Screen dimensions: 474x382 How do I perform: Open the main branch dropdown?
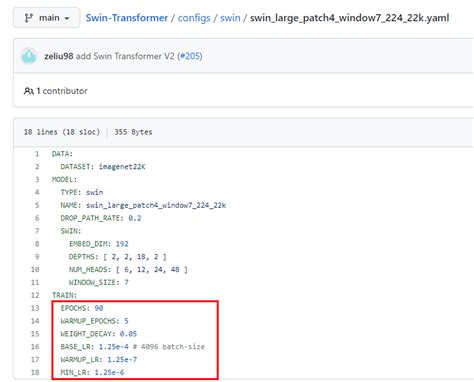click(47, 18)
